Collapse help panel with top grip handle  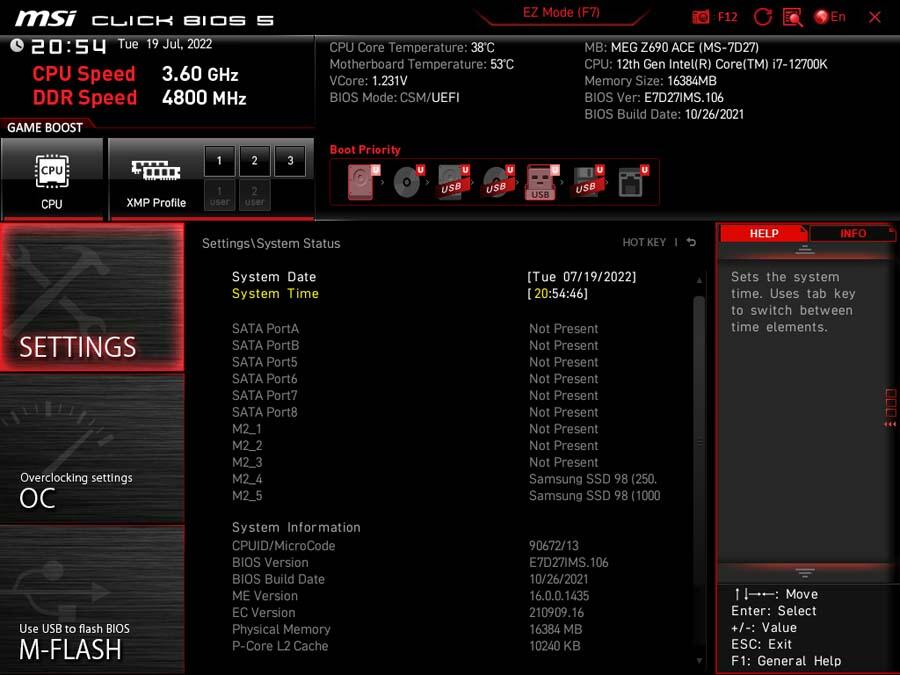tap(805, 249)
